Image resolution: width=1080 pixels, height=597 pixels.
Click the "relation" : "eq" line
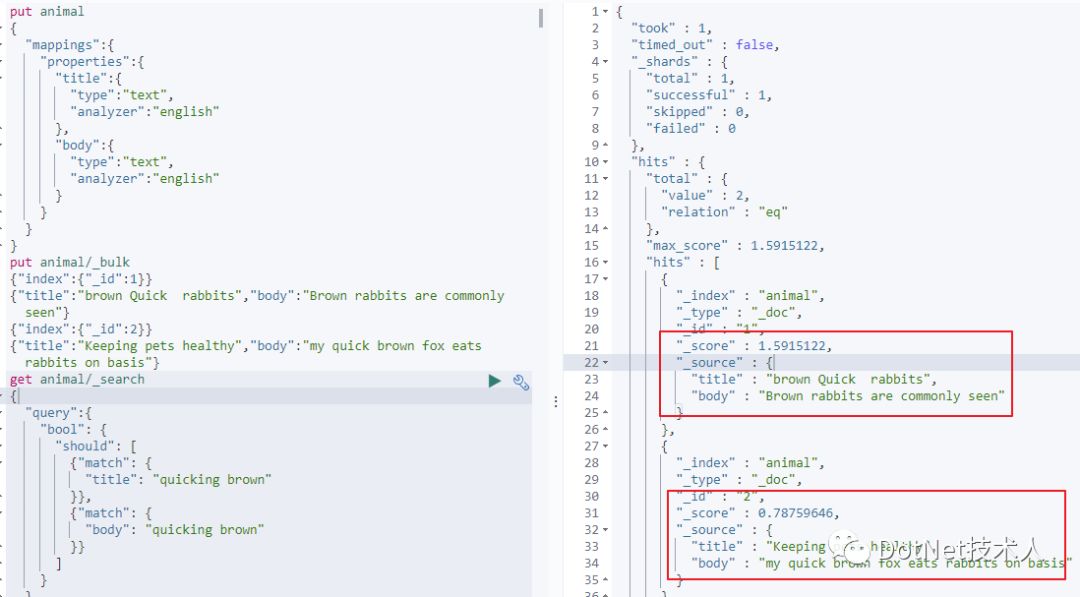pos(725,212)
